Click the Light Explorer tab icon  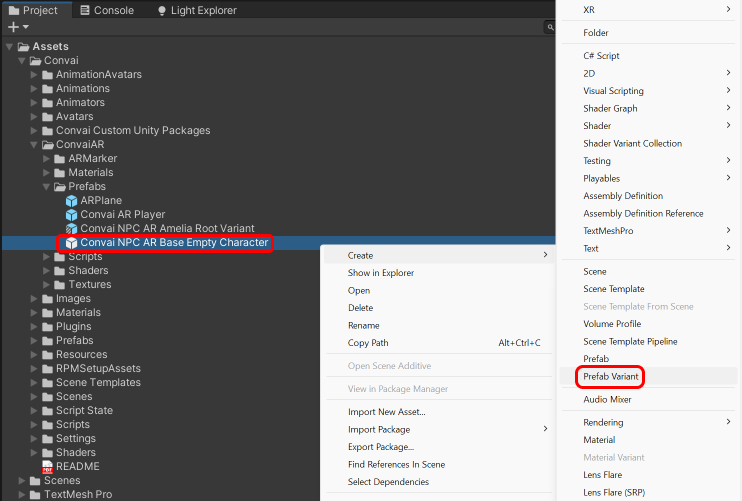[x=163, y=11]
